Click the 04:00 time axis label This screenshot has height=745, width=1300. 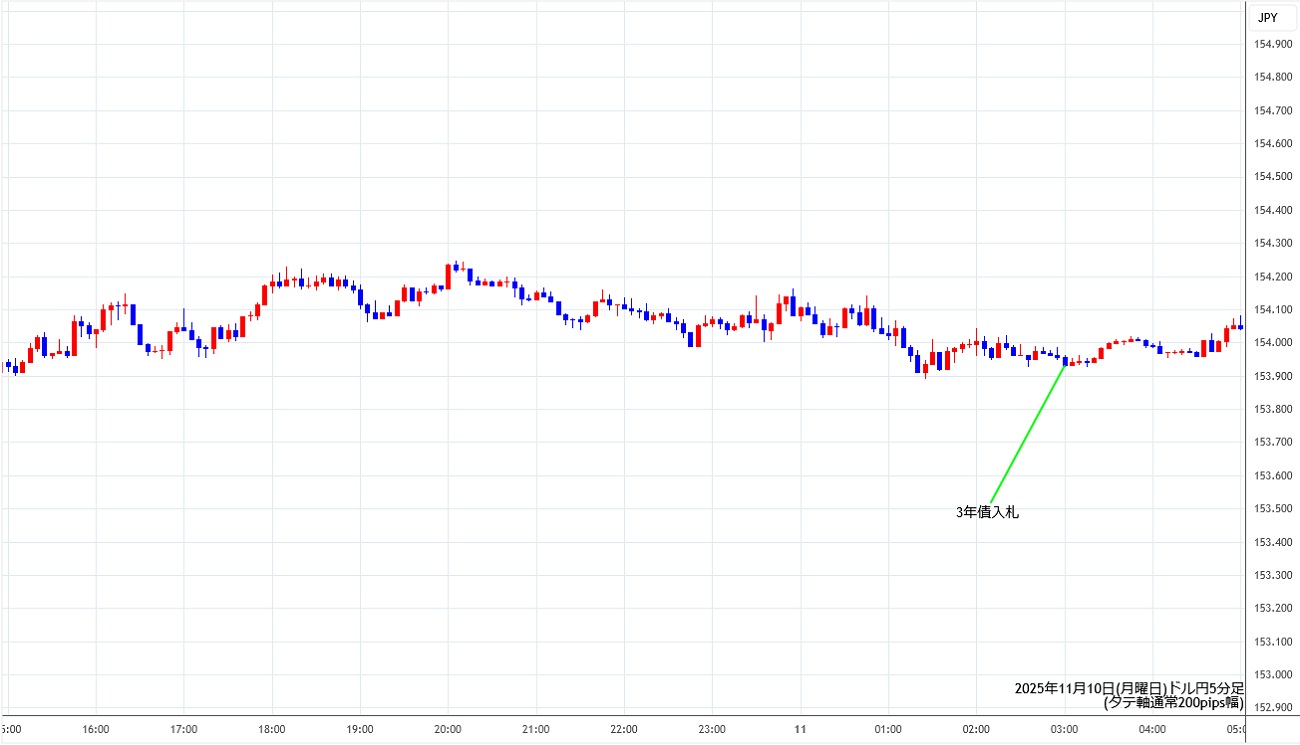pyautogui.click(x=1152, y=729)
